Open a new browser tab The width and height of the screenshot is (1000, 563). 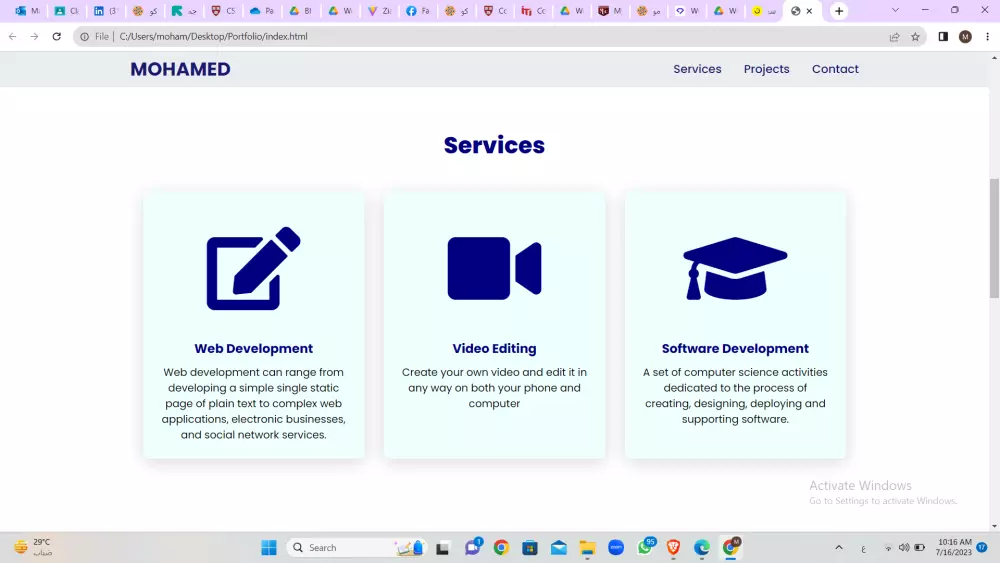pyautogui.click(x=839, y=11)
